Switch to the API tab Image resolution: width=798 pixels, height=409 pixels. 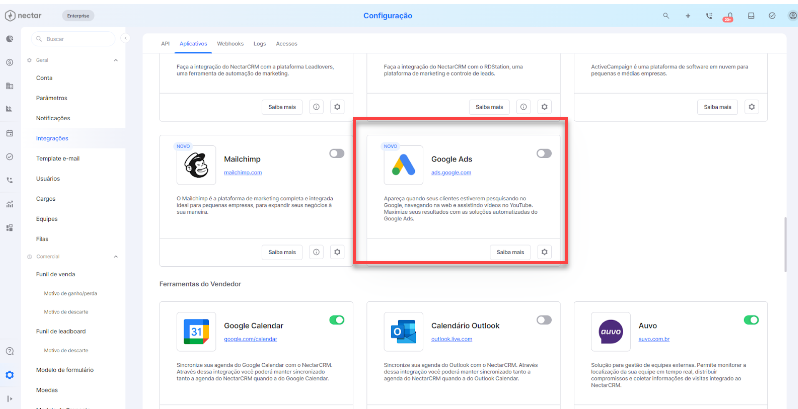coord(165,44)
